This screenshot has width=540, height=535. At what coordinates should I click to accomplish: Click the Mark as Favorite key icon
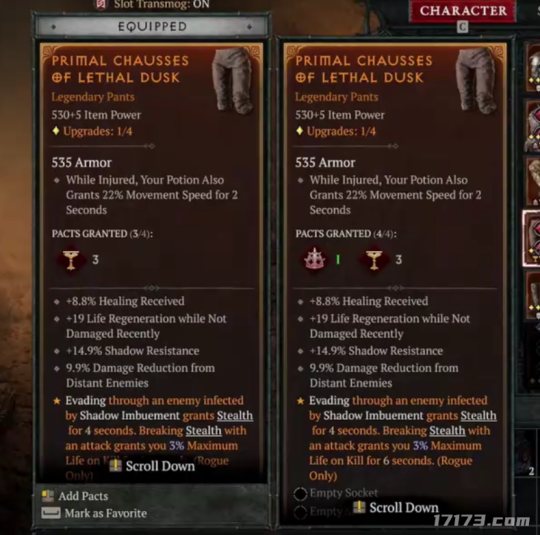click(51, 513)
